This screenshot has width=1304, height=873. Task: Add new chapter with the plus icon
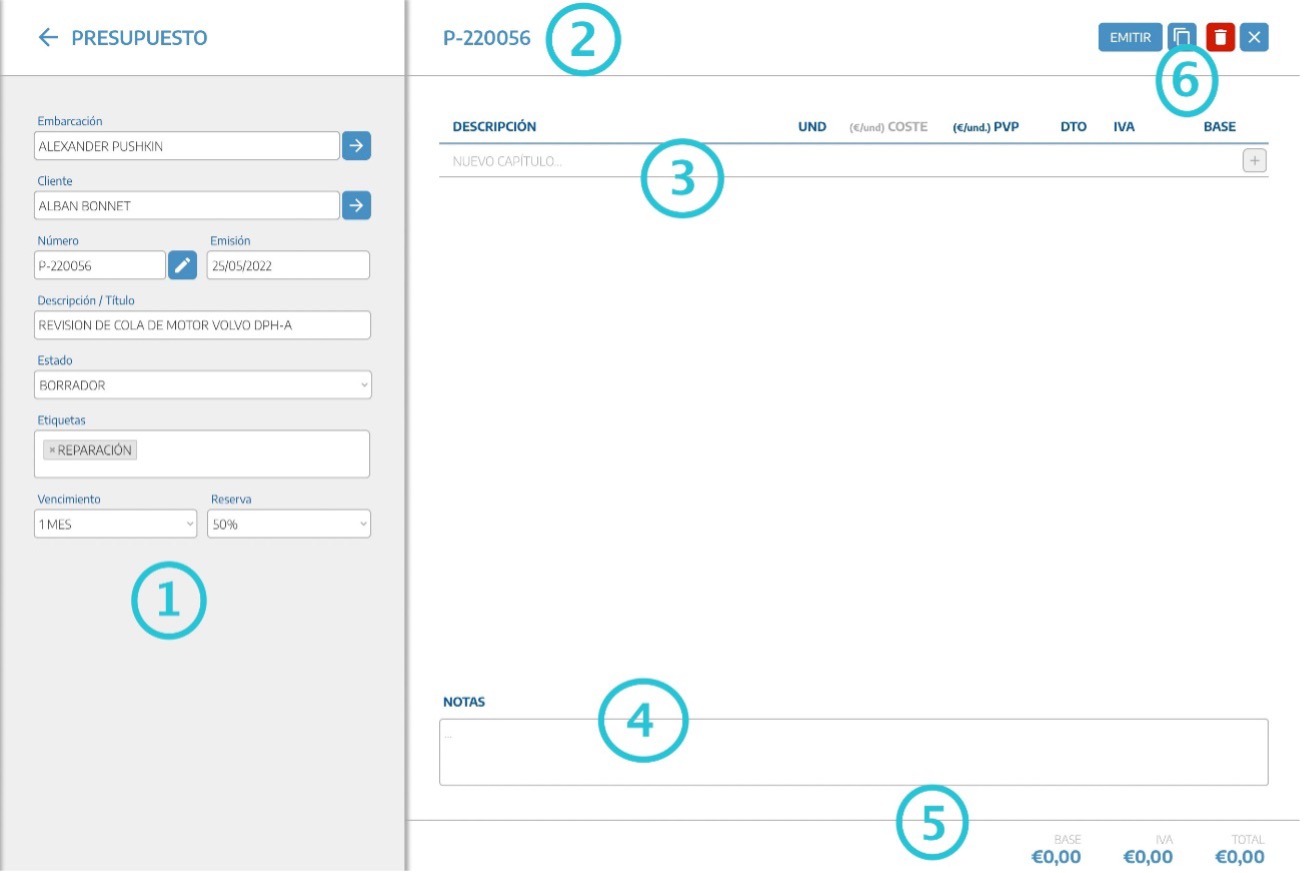pos(1254,161)
